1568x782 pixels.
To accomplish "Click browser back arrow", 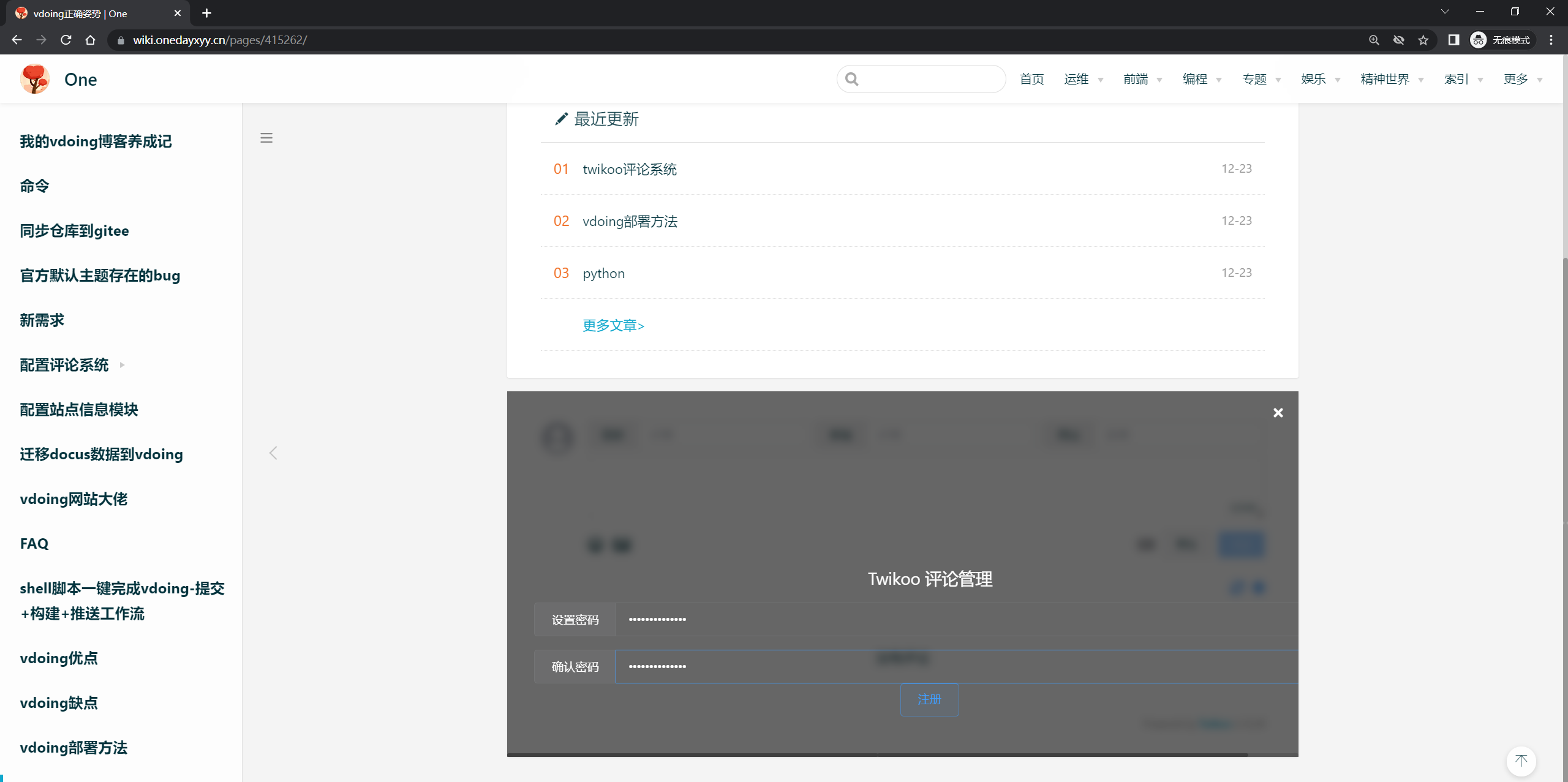I will 17,40.
